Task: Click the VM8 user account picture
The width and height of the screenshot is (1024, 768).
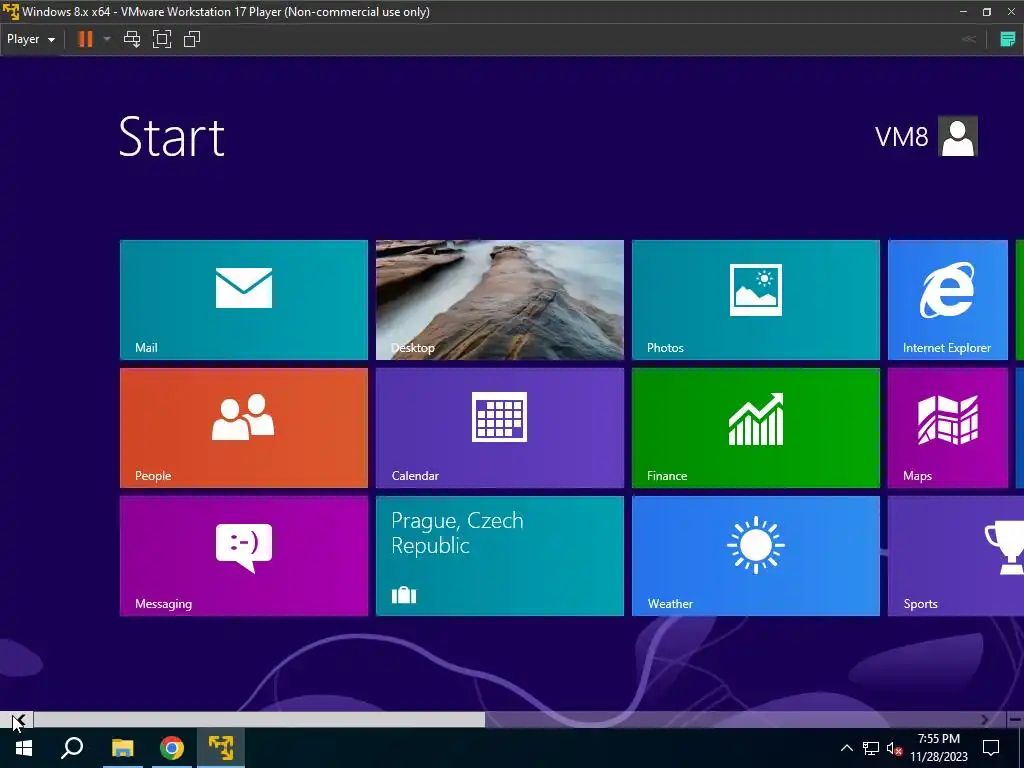Action: pyautogui.click(x=957, y=136)
